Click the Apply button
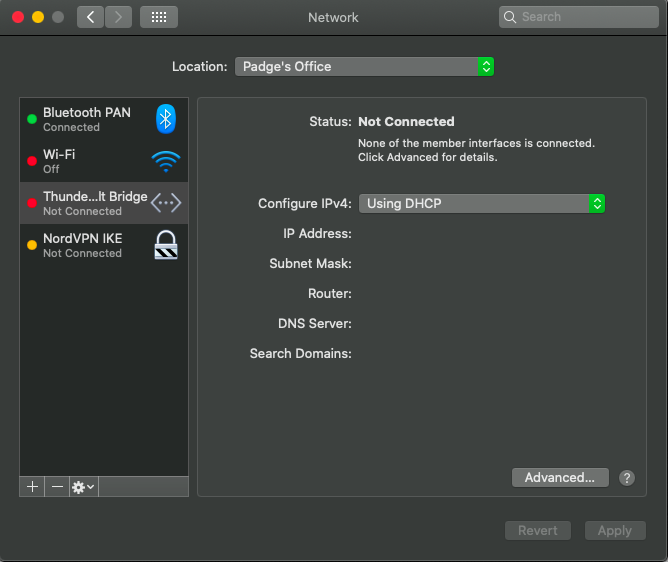Screen dimensions: 668x562 tap(615, 530)
